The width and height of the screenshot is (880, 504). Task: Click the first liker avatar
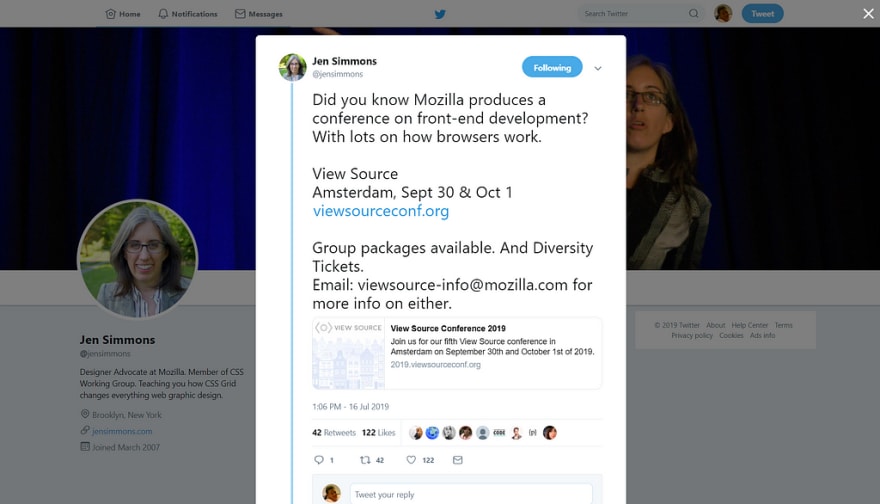click(416, 433)
